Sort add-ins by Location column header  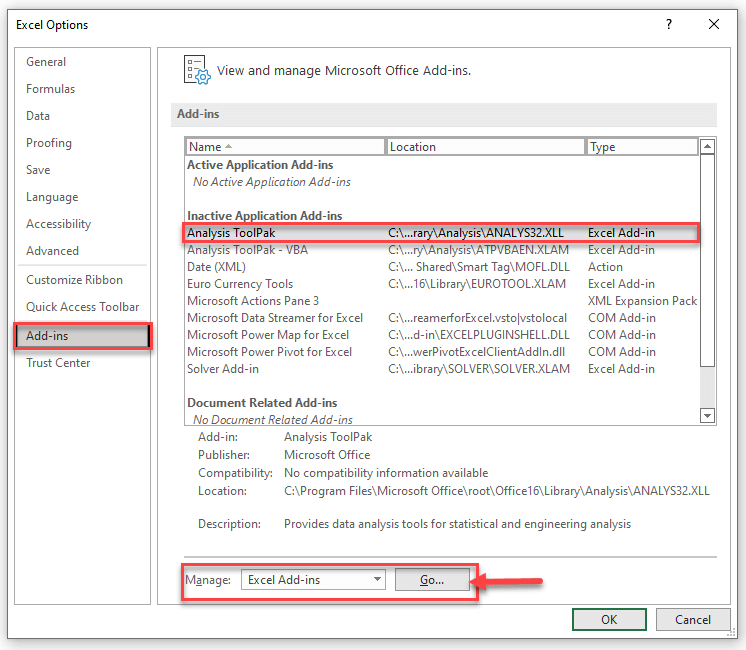[485, 147]
